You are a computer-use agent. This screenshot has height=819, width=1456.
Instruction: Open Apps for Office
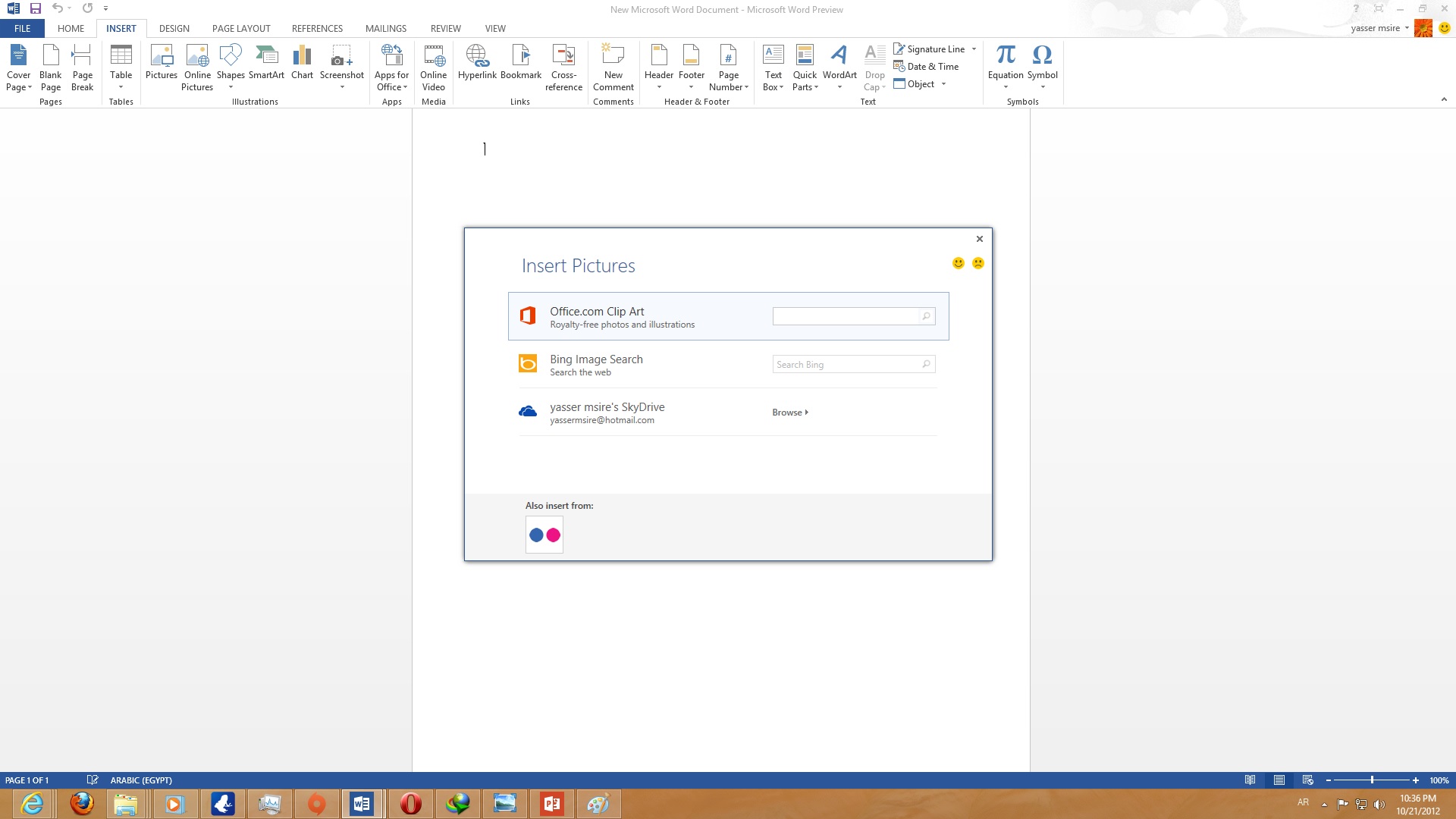tap(391, 67)
